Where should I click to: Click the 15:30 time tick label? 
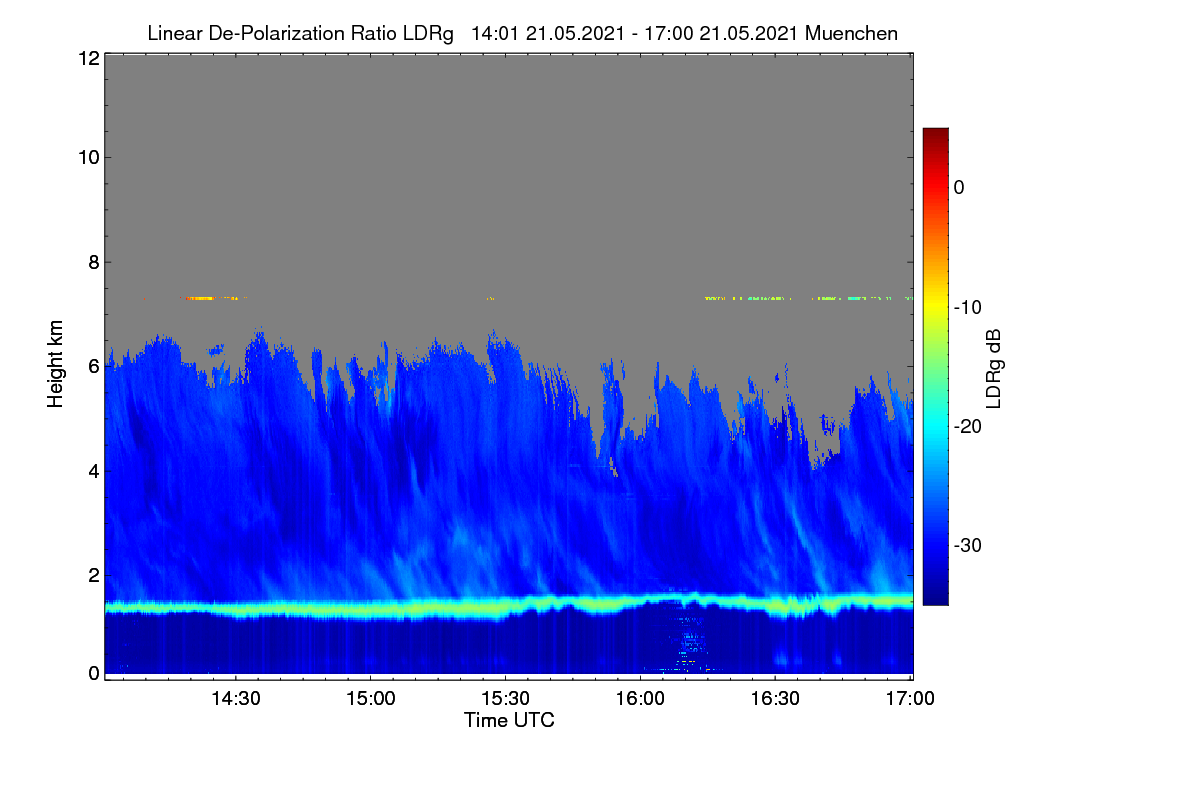[x=505, y=699]
